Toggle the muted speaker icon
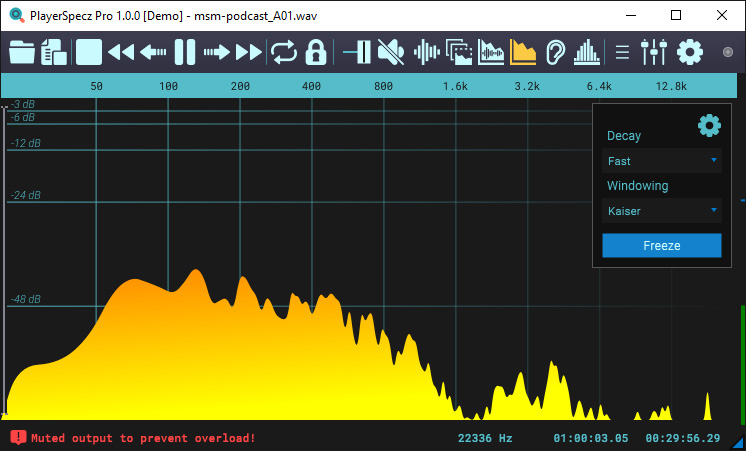Screen dimensions: 746x451 click(x=391, y=51)
